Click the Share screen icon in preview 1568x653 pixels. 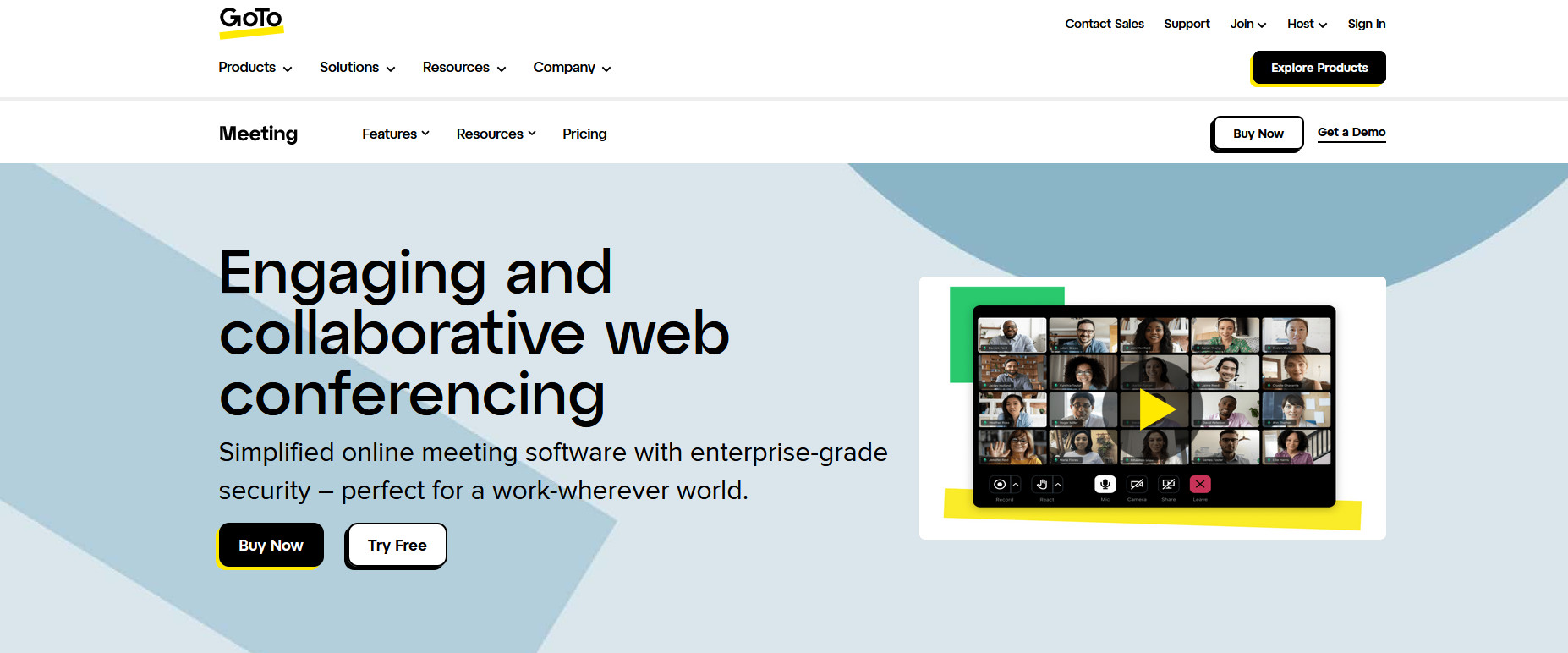point(1169,484)
